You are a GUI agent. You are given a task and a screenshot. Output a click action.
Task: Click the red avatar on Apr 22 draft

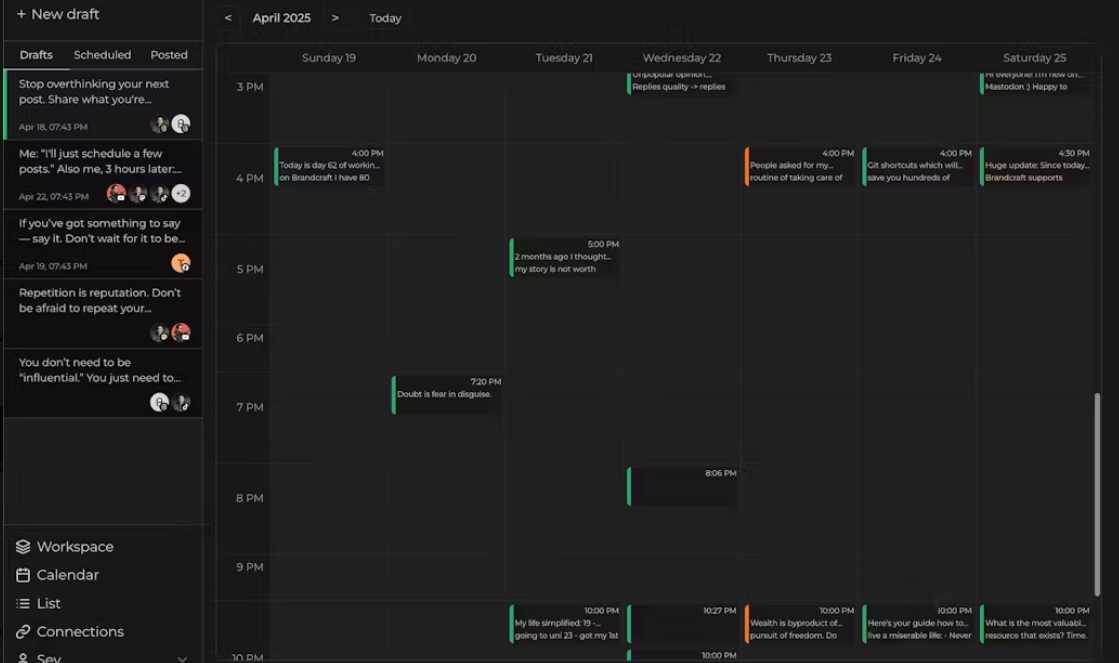click(116, 193)
